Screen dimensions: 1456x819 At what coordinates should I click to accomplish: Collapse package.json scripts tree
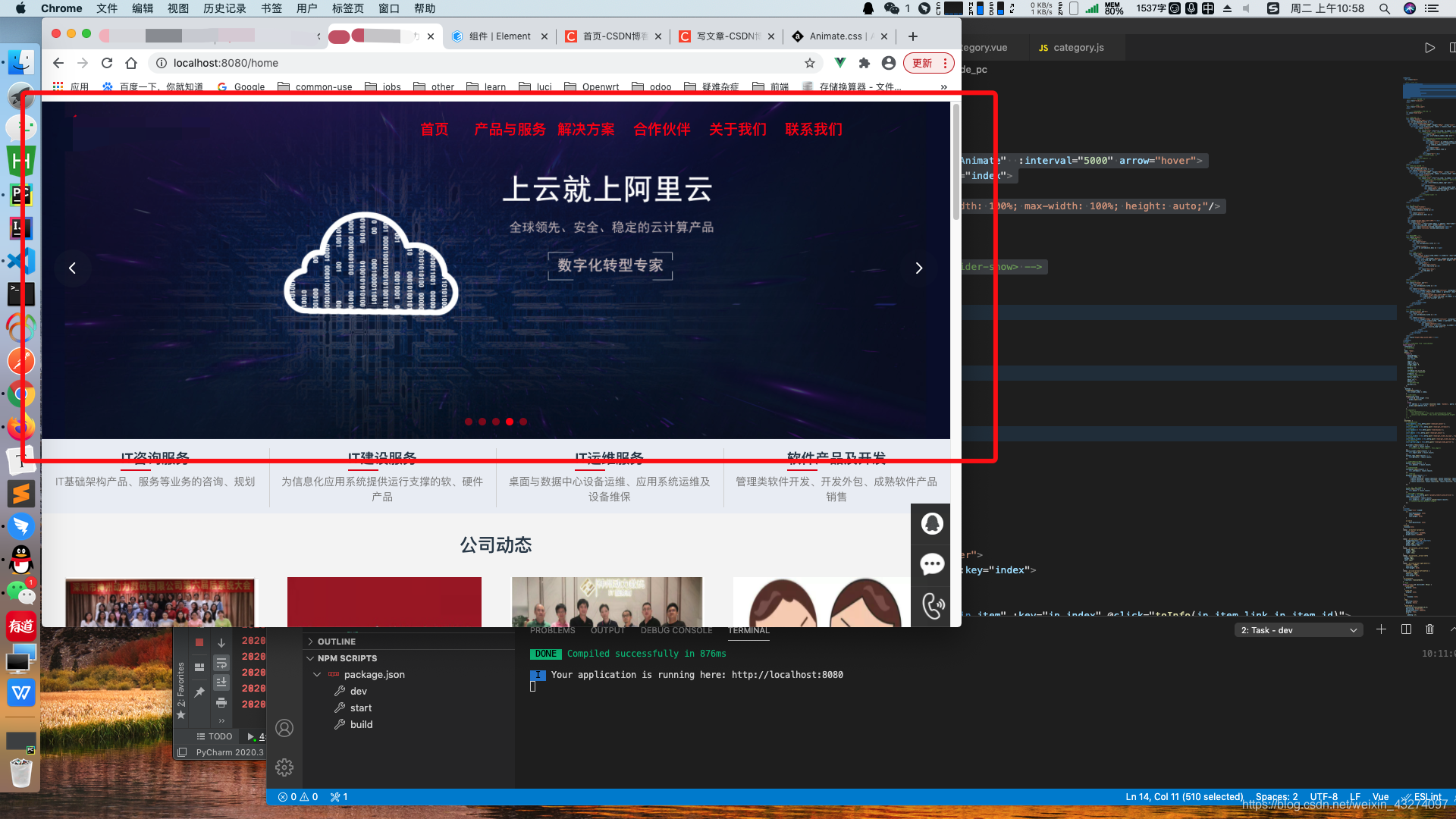click(317, 675)
